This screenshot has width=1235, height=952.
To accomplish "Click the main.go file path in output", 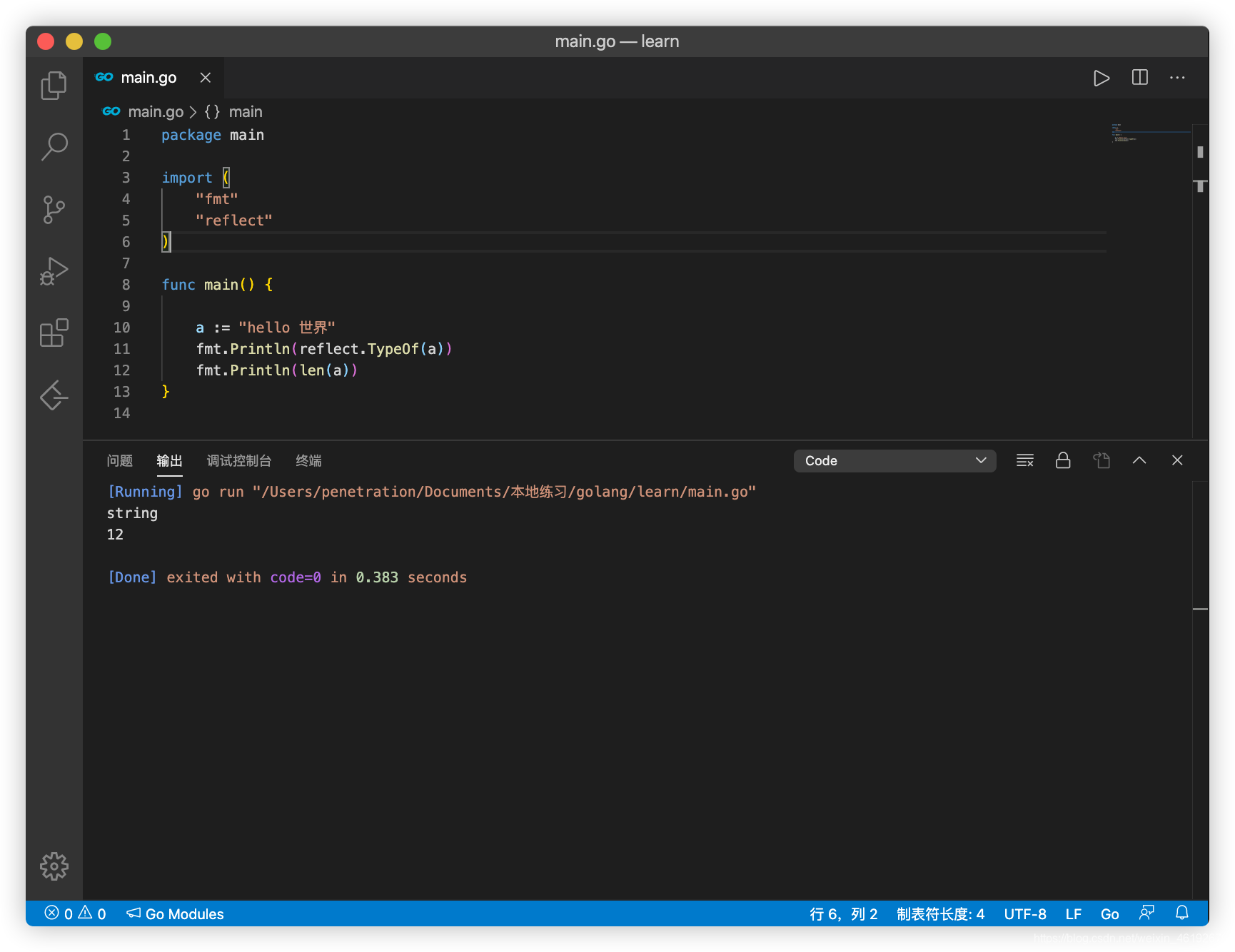I will pos(504,492).
